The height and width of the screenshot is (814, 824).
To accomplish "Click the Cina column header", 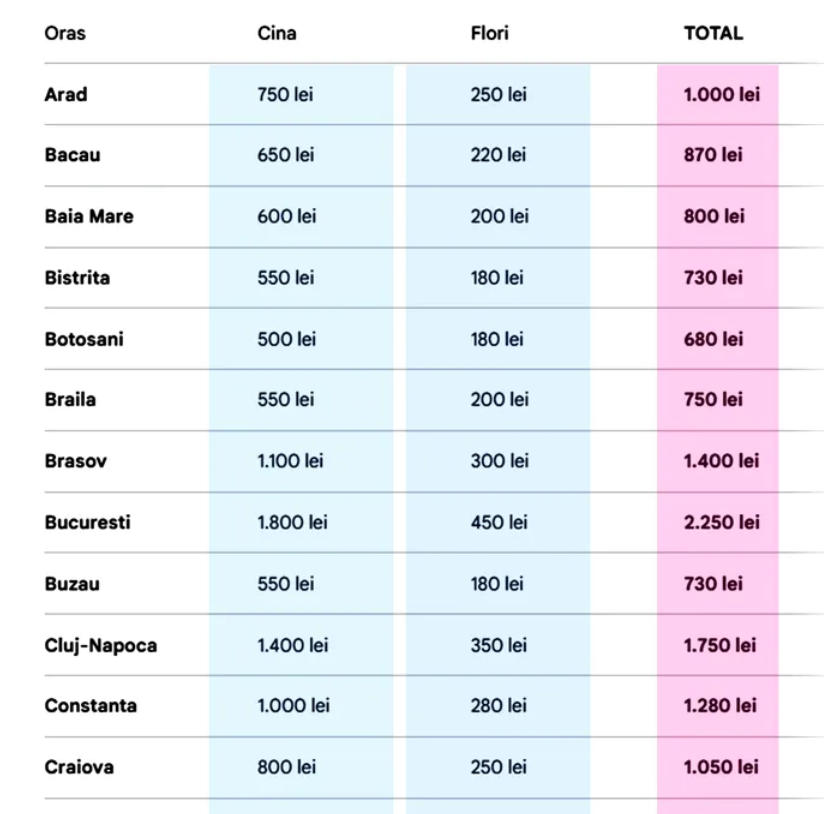I will click(x=277, y=33).
